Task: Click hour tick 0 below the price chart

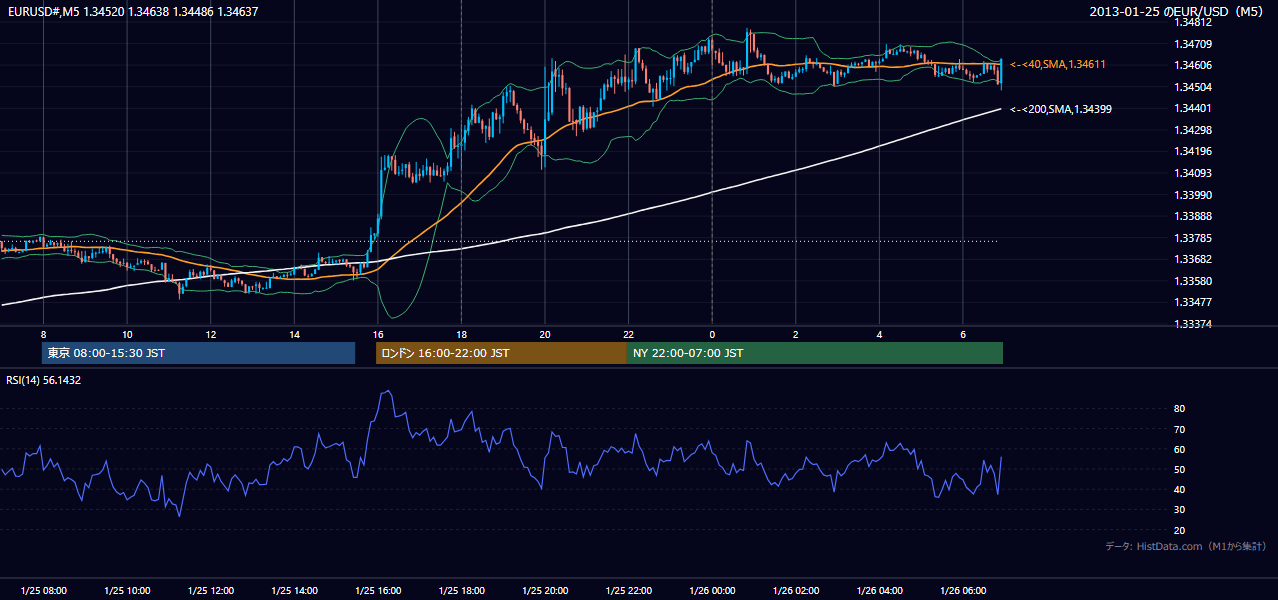Action: [x=712, y=334]
